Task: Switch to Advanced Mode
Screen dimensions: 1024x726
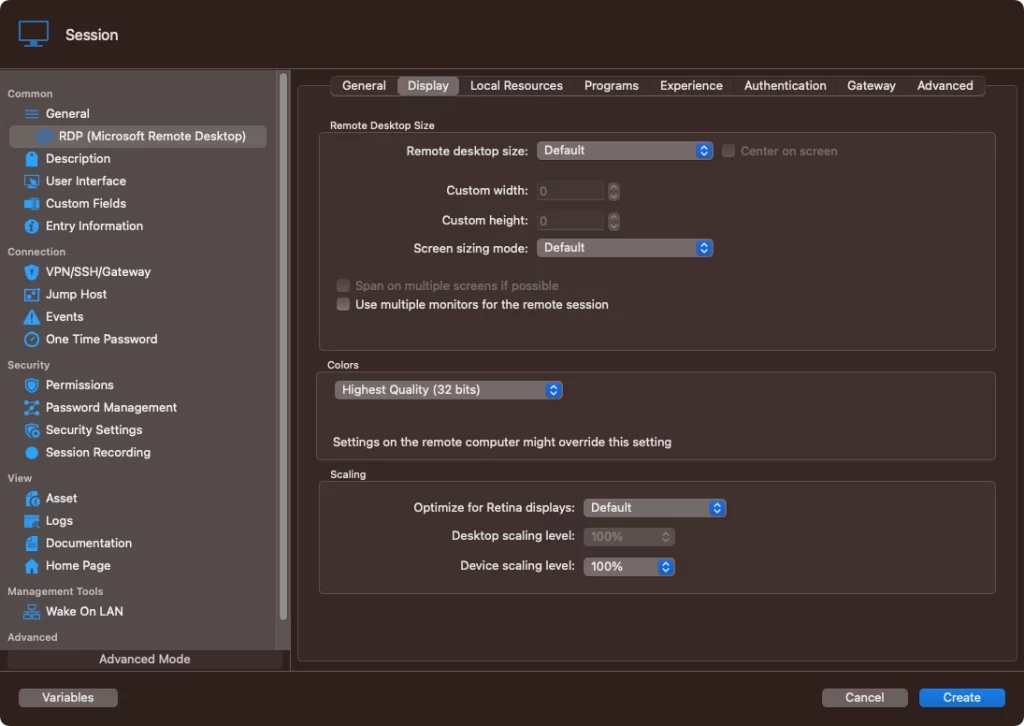Action: [145, 659]
